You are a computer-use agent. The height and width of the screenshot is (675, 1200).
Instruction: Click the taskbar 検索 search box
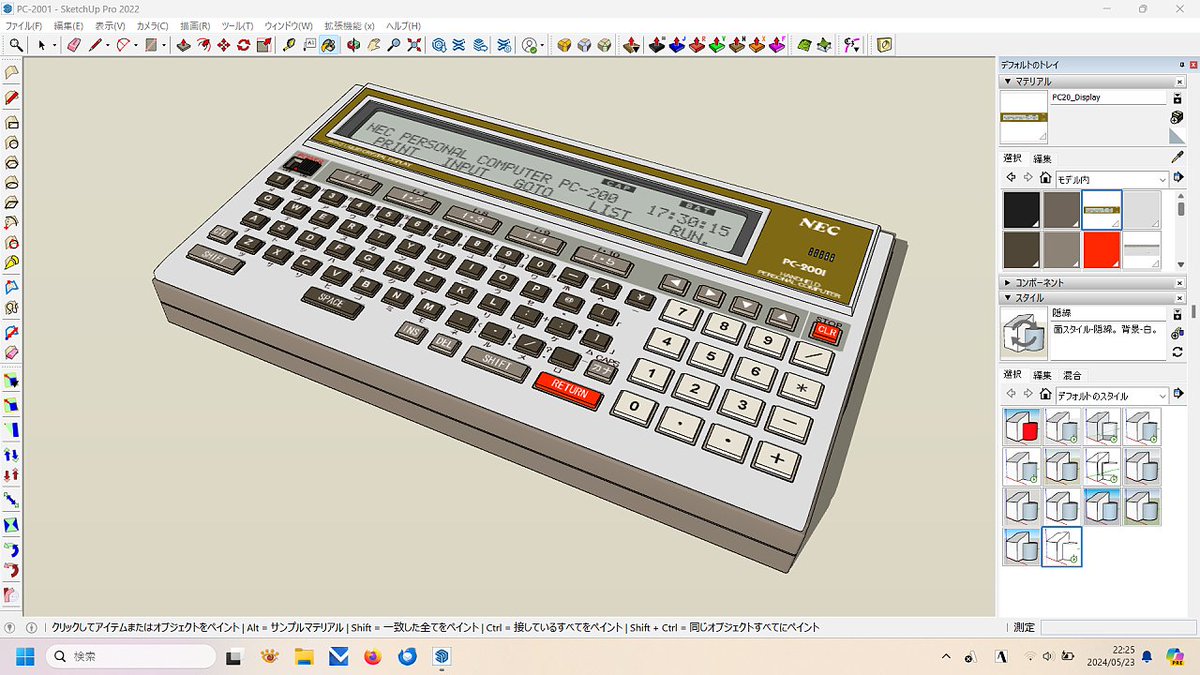tap(130, 656)
